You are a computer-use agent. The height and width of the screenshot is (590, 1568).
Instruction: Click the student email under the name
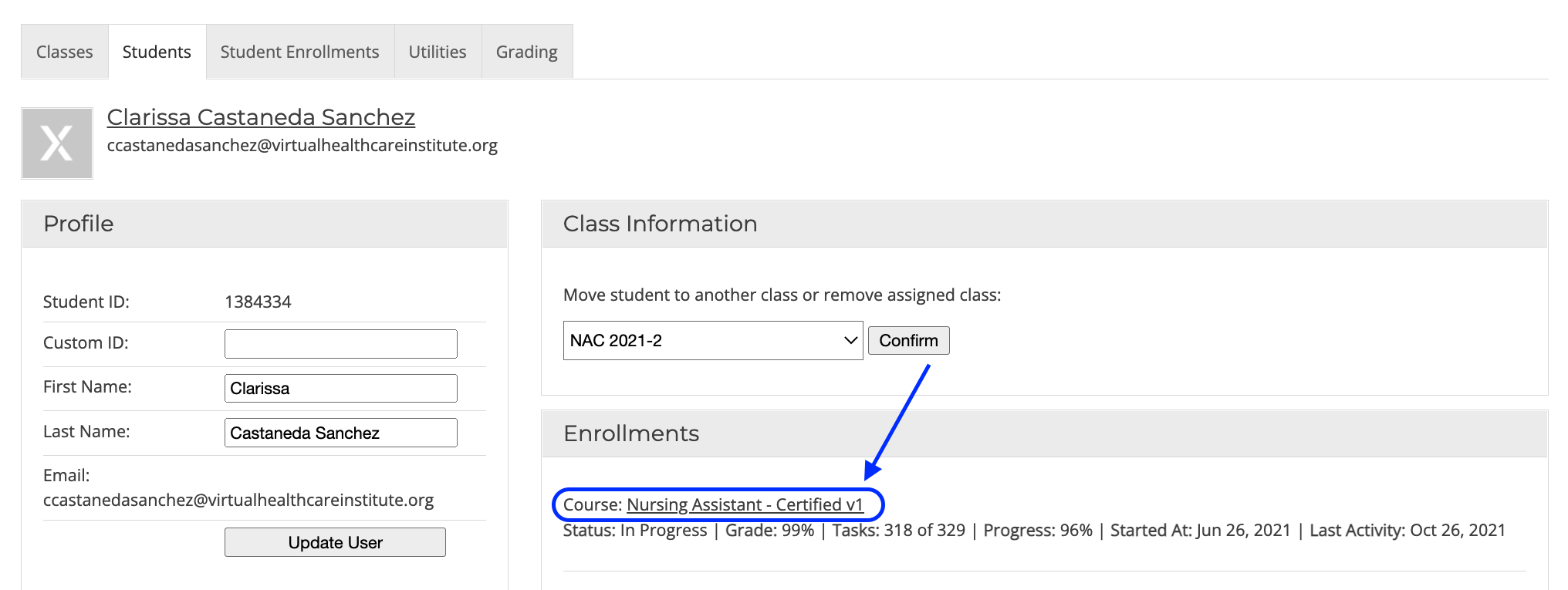point(302,146)
